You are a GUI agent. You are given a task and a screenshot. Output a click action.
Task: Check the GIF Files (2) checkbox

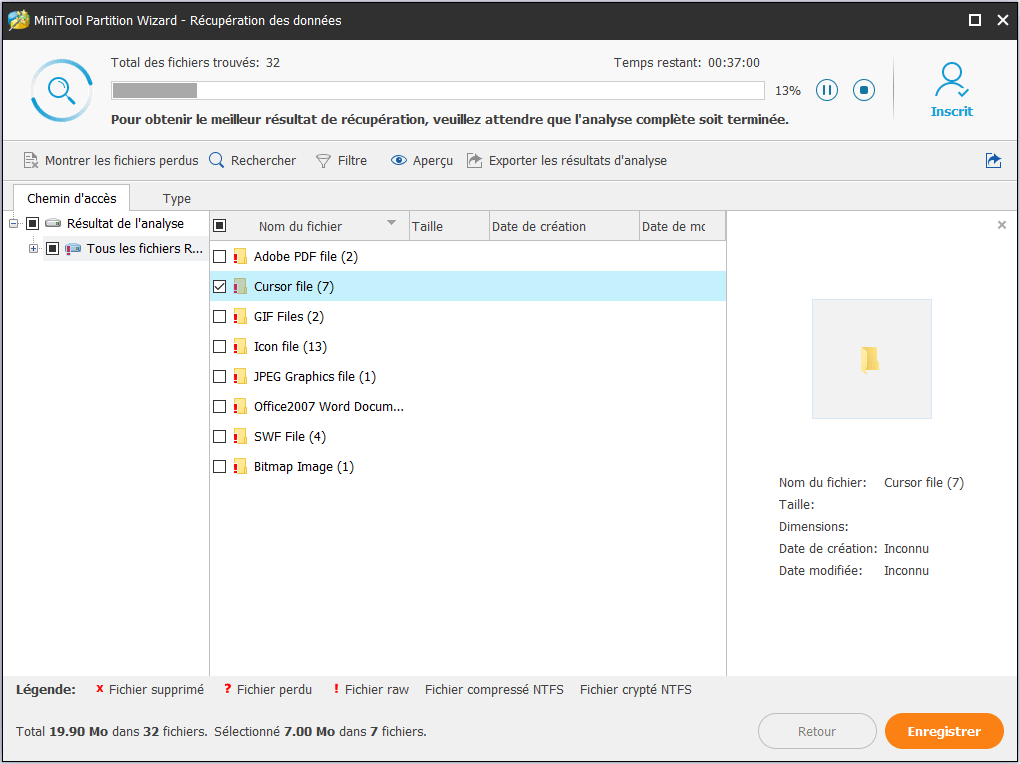220,316
